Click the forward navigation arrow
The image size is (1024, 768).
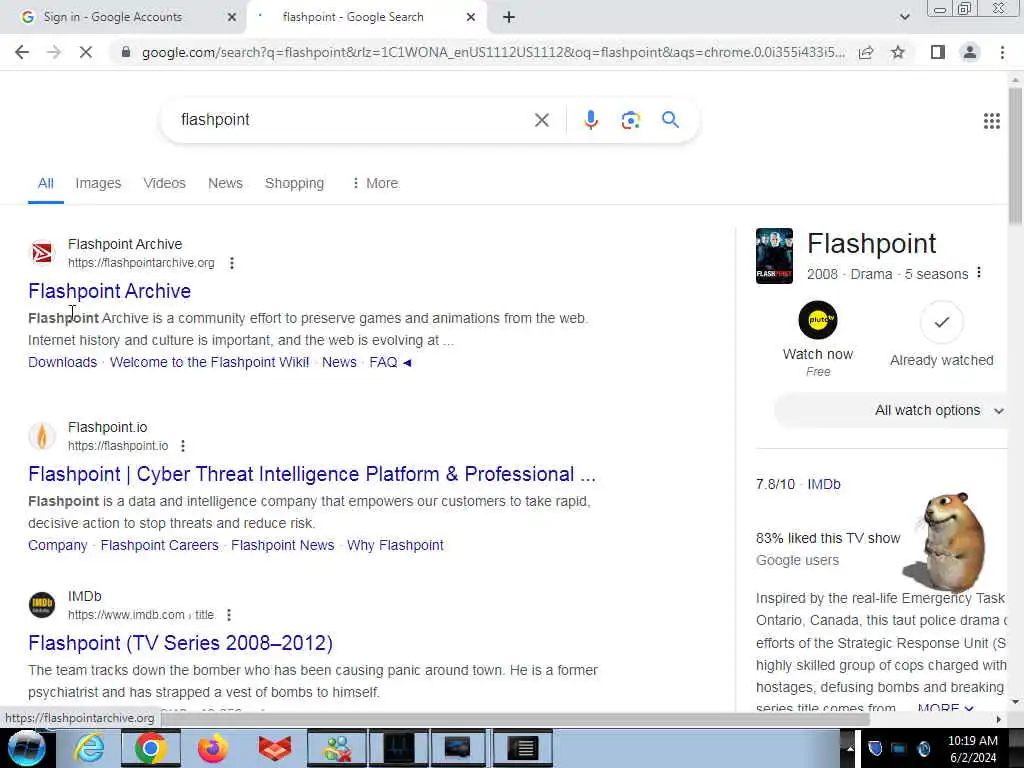(x=54, y=52)
